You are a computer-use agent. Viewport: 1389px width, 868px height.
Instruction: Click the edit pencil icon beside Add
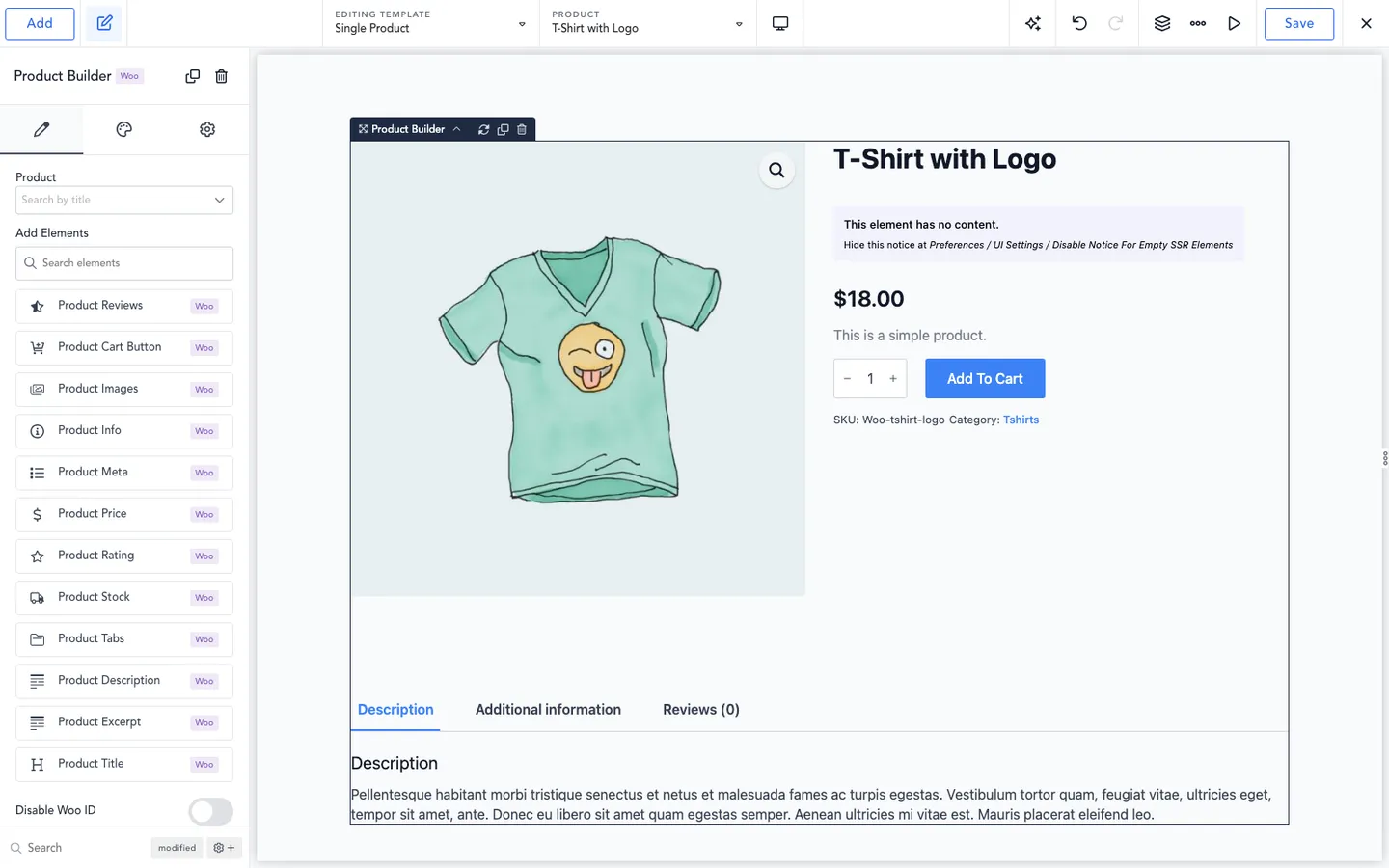pos(104,23)
